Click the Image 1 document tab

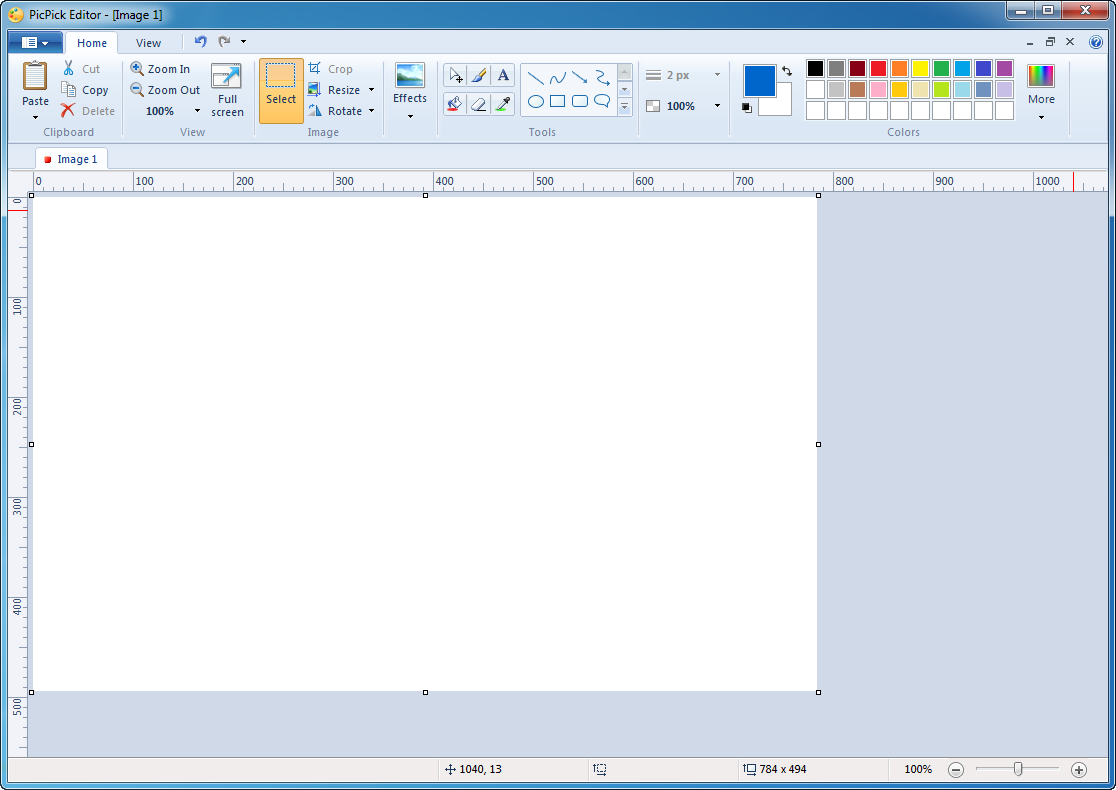tap(72, 159)
